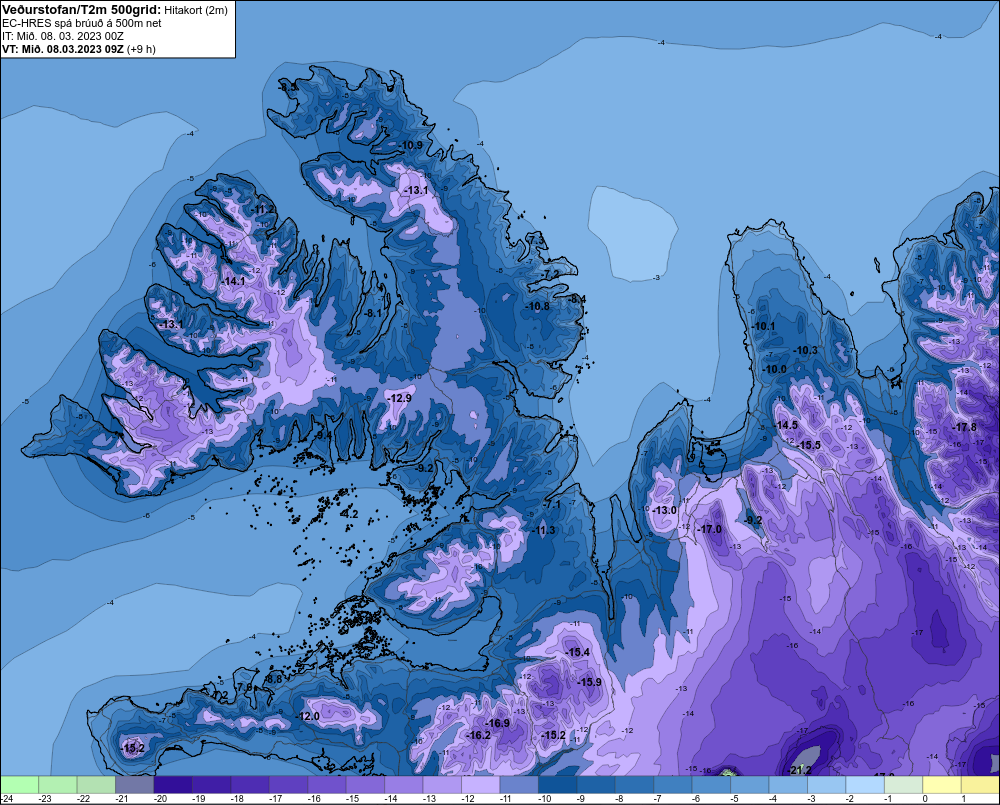Click the legend color swatch labeled -21
Screen dimensions: 1000x805
[x=135, y=784]
